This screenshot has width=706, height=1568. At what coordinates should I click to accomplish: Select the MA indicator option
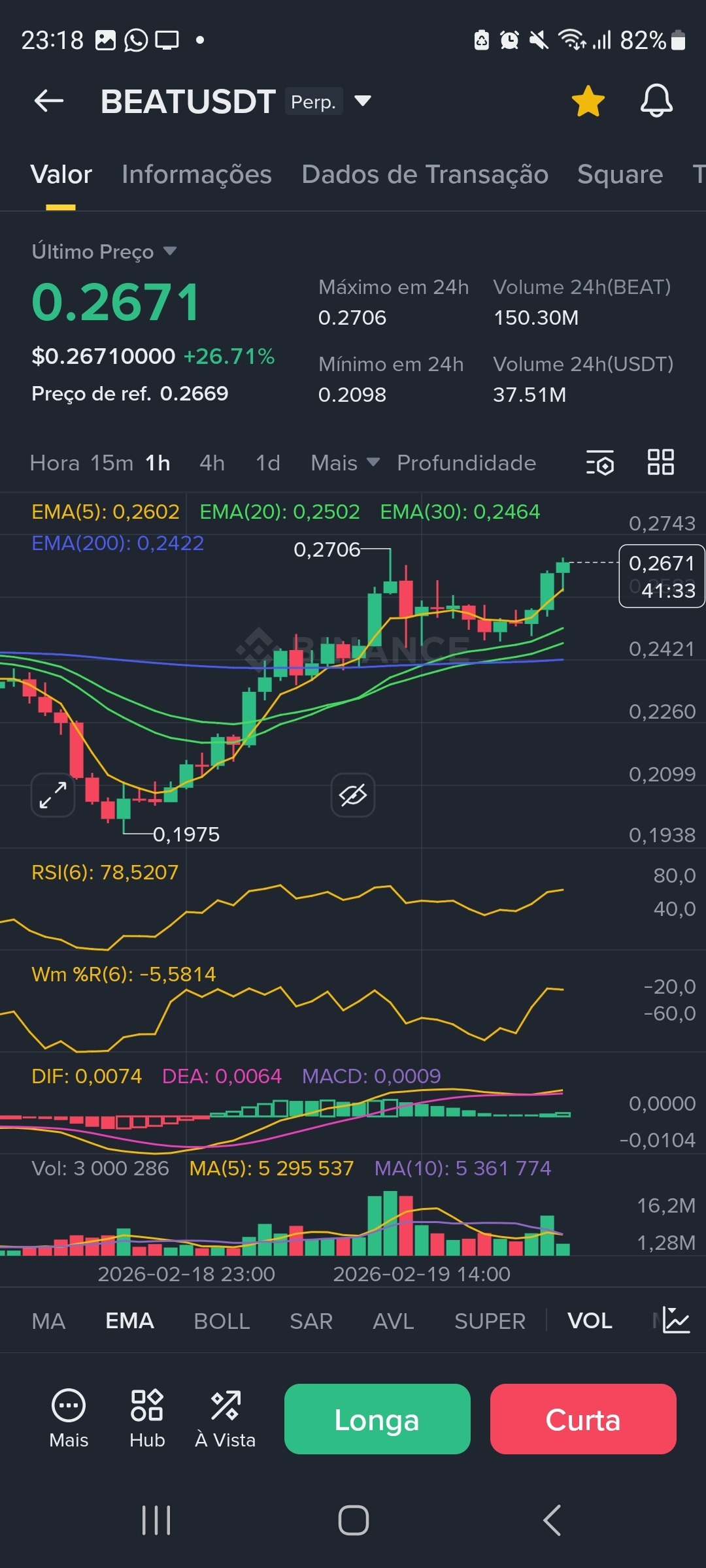pos(48,1321)
